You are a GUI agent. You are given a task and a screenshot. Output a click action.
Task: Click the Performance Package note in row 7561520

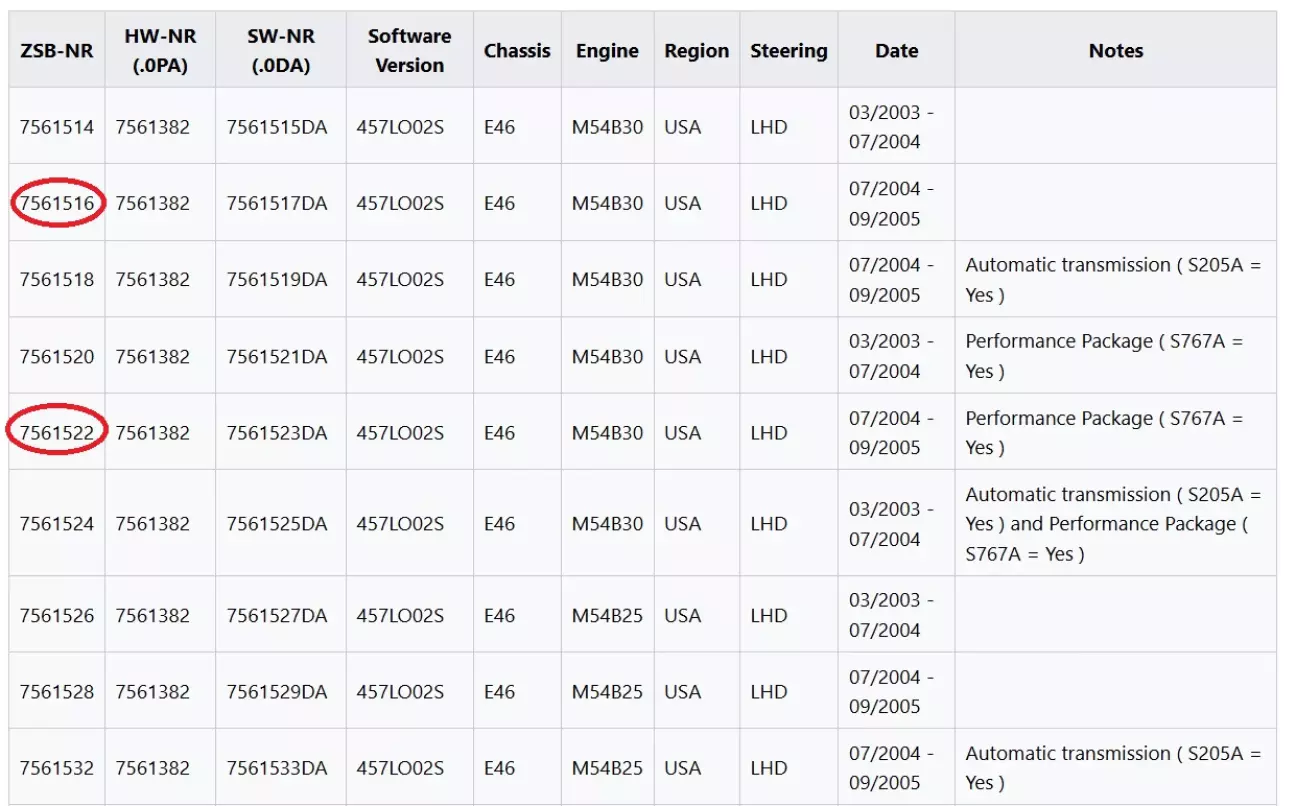(x=1103, y=357)
